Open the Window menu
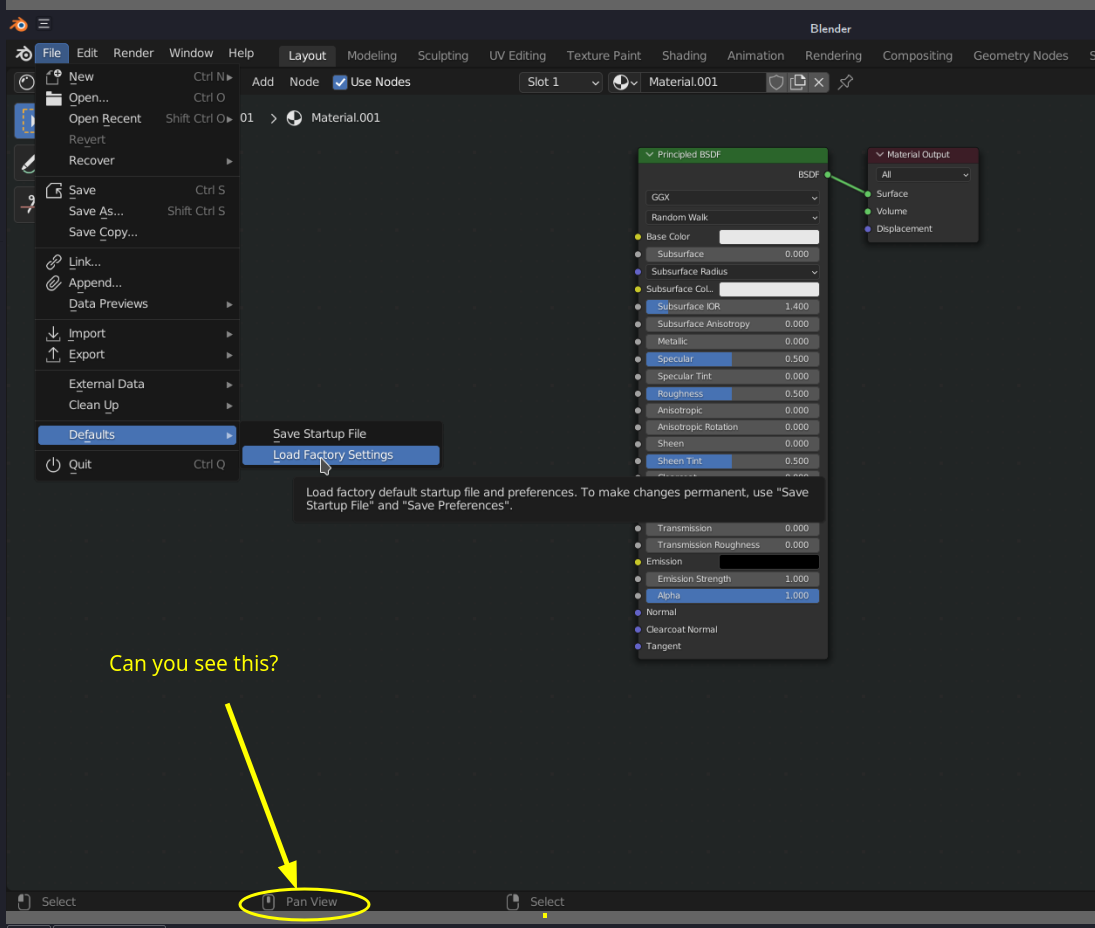Screen dimensions: 1095x928 (x=191, y=53)
